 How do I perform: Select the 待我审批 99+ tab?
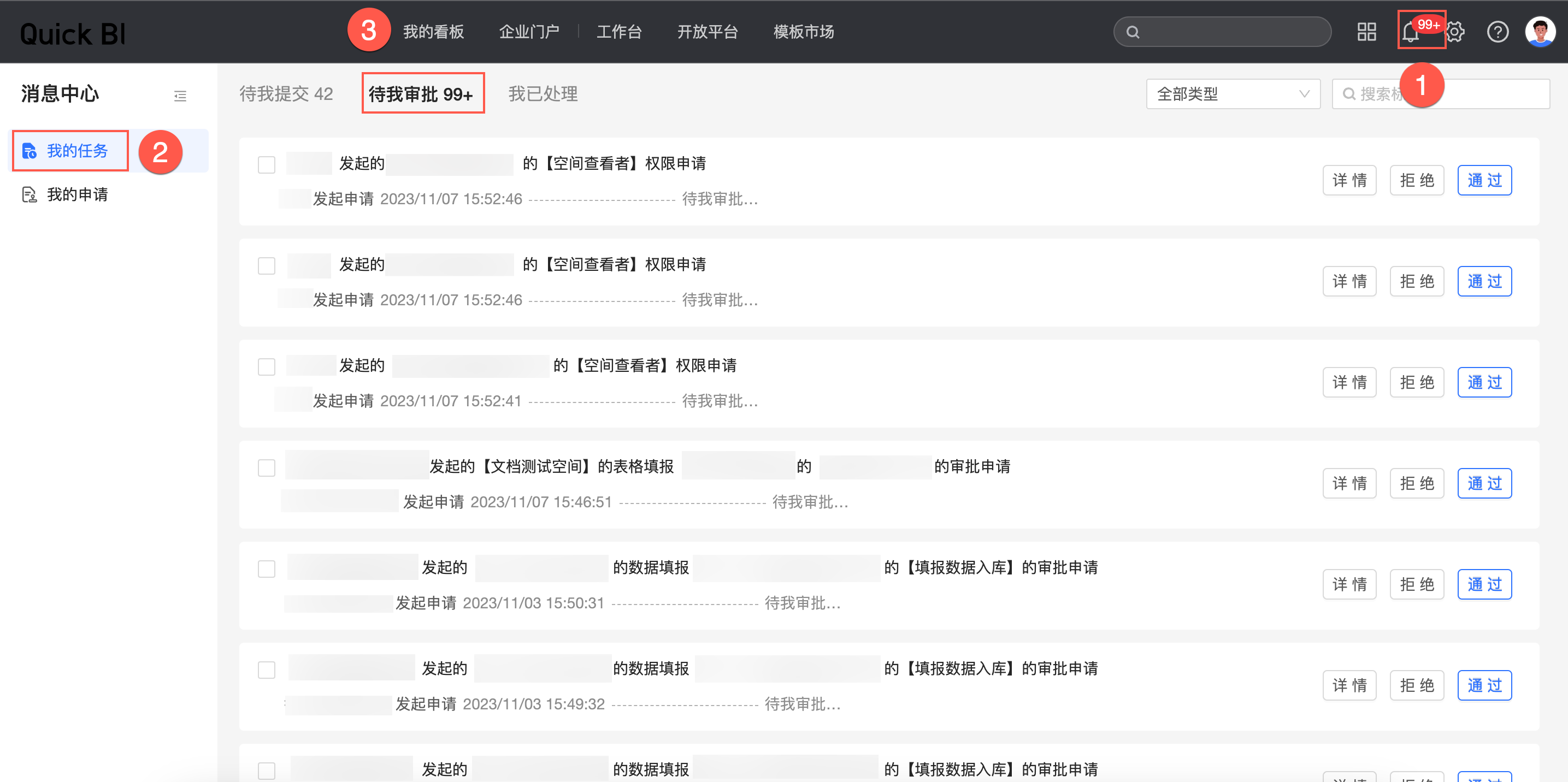[x=421, y=94]
